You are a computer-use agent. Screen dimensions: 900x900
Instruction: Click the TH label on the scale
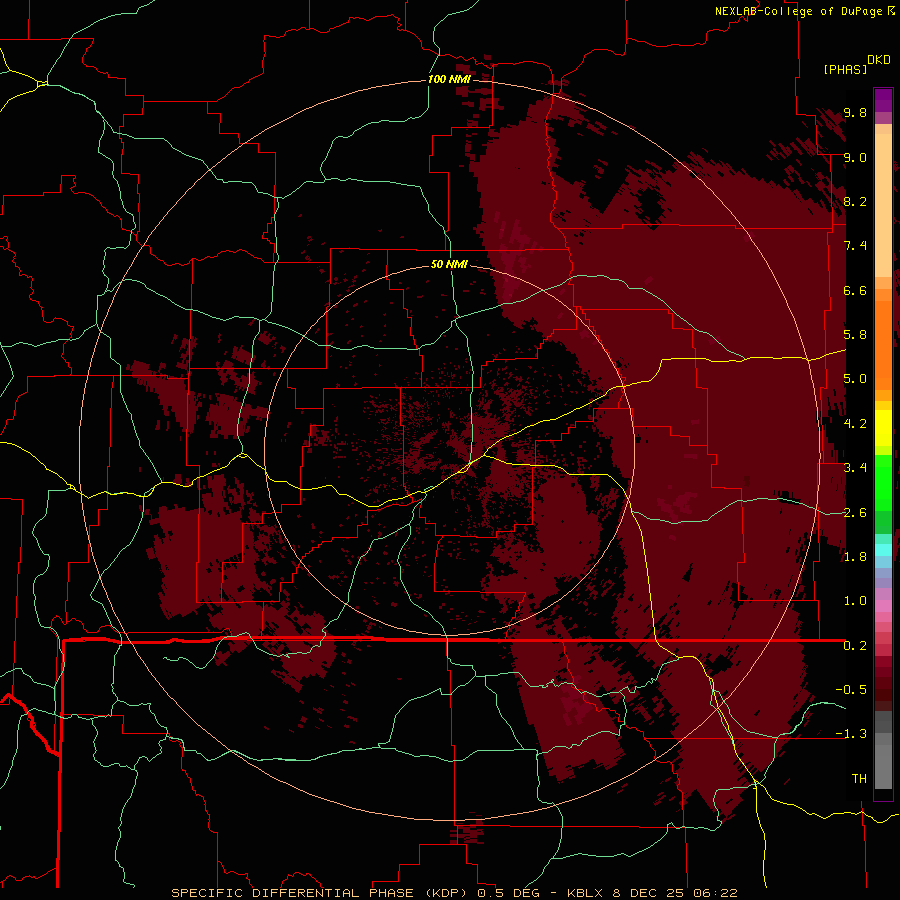click(x=859, y=779)
